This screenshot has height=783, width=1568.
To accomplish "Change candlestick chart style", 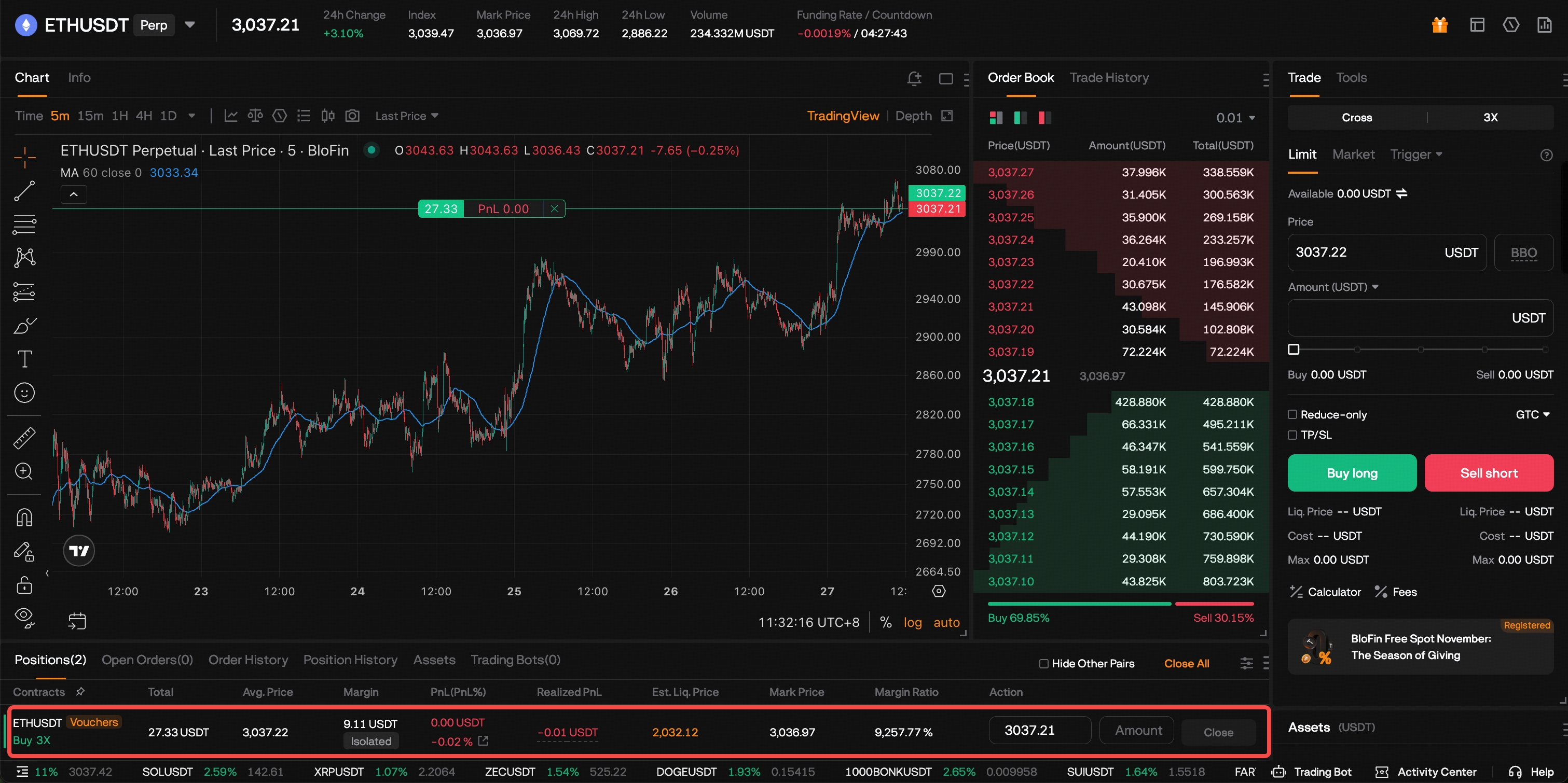I will (x=328, y=116).
